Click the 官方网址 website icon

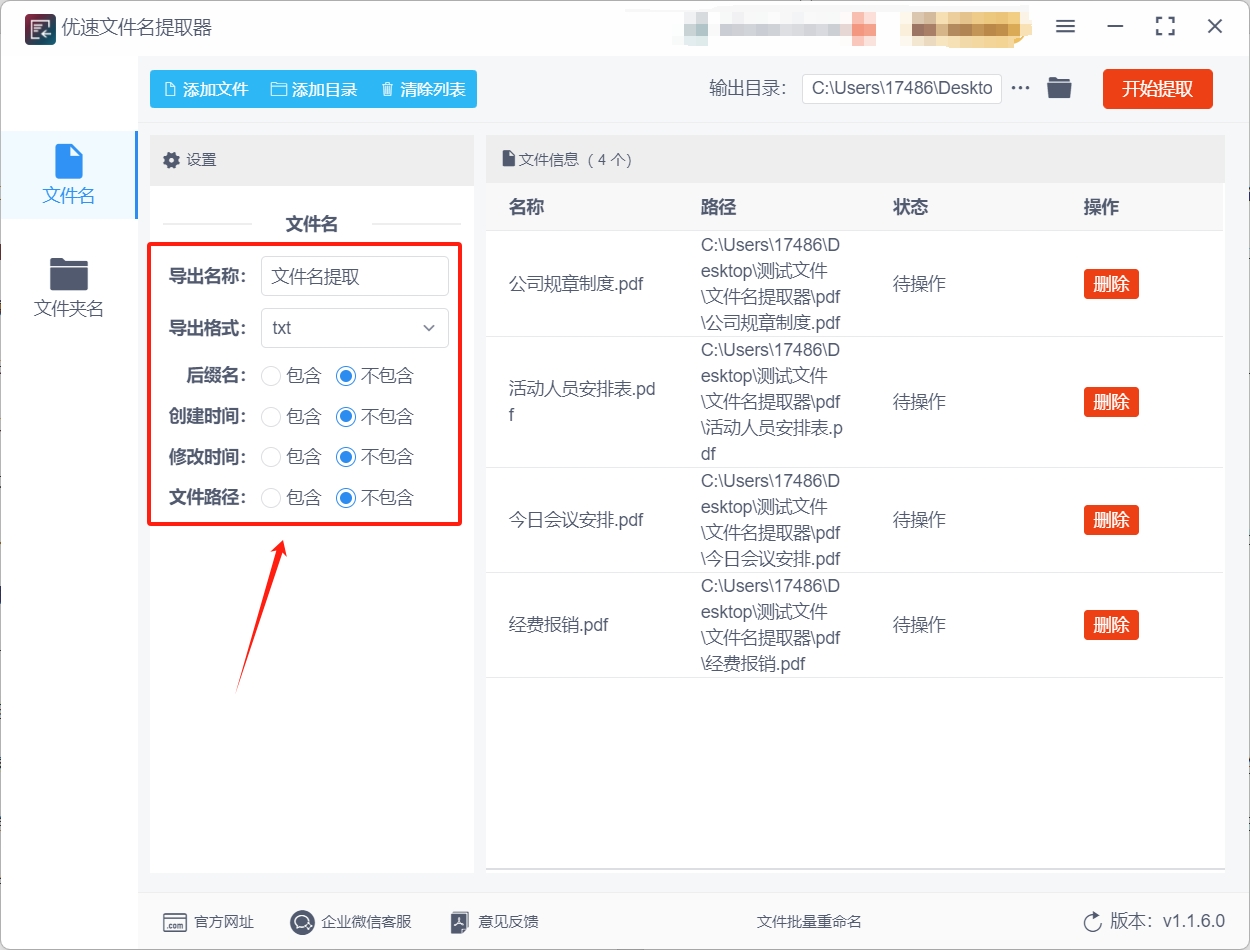(174, 922)
